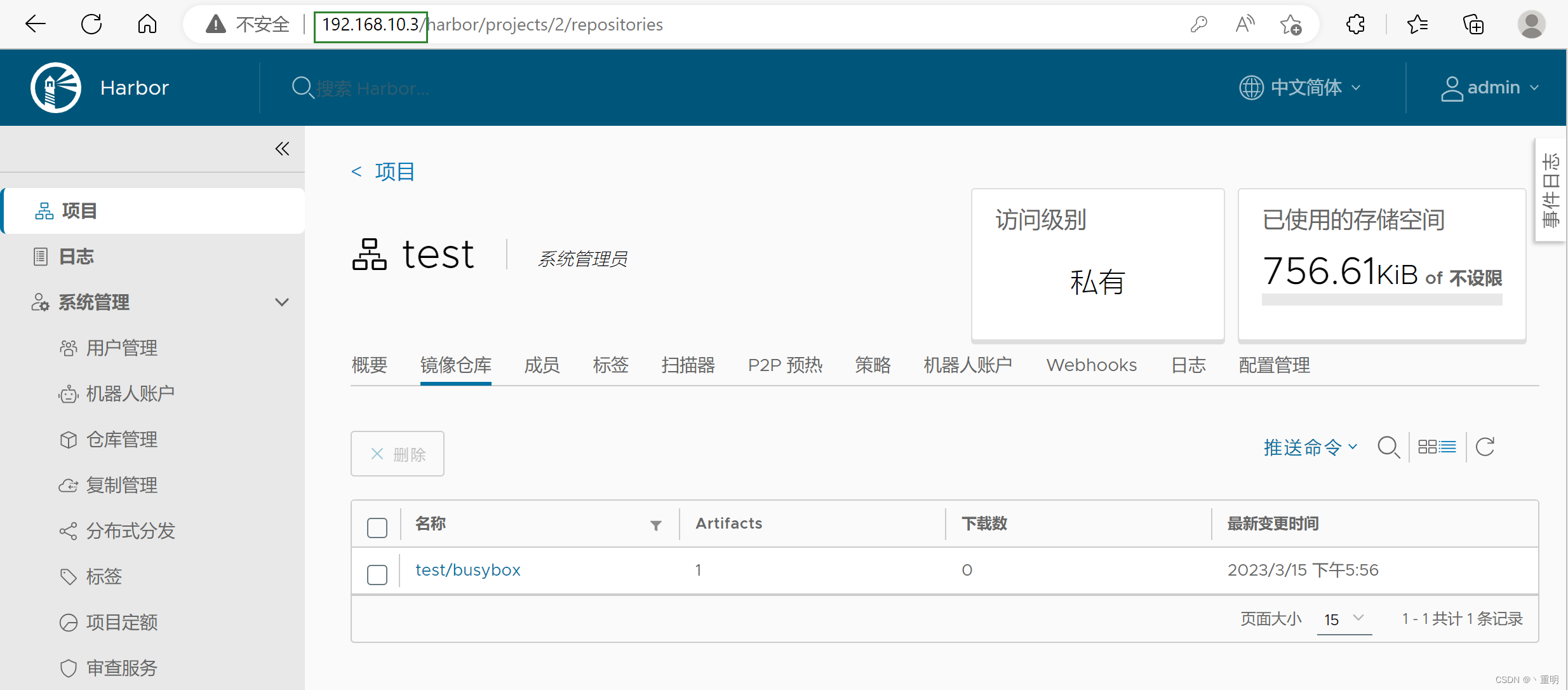This screenshot has height=690, width=1568.
Task: Click the storage usage progress bar
Action: point(1382,299)
